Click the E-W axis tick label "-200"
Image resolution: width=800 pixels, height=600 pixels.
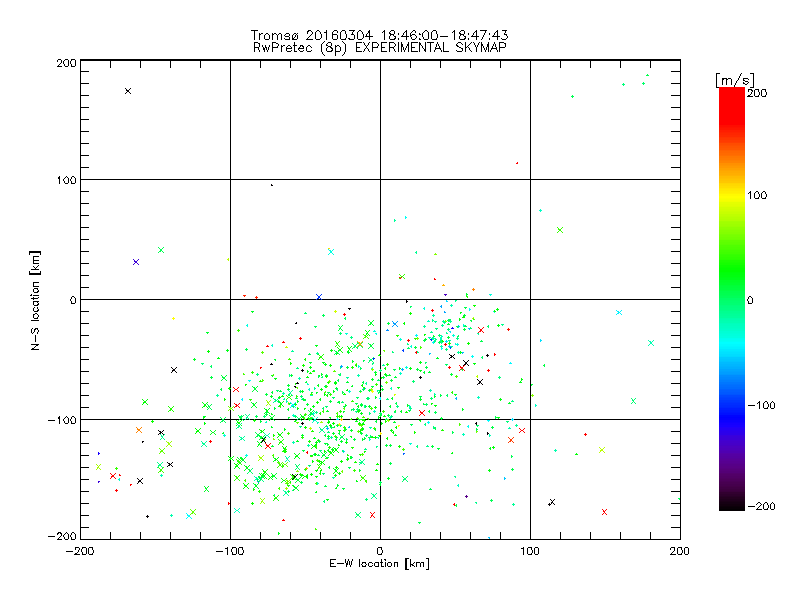pos(80,551)
